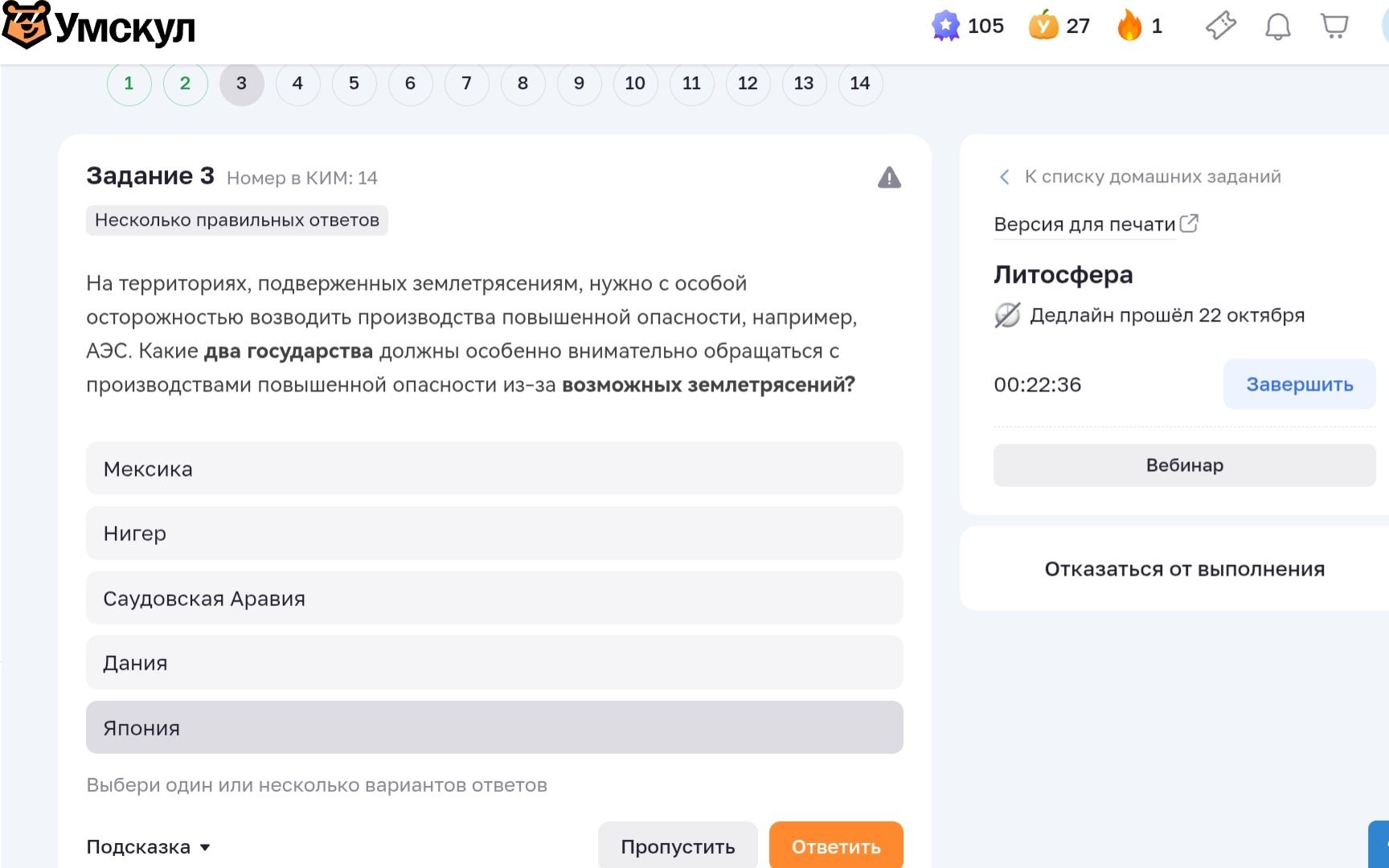
Task: Click the Несколько правильных ответов tag
Action: click(x=237, y=220)
